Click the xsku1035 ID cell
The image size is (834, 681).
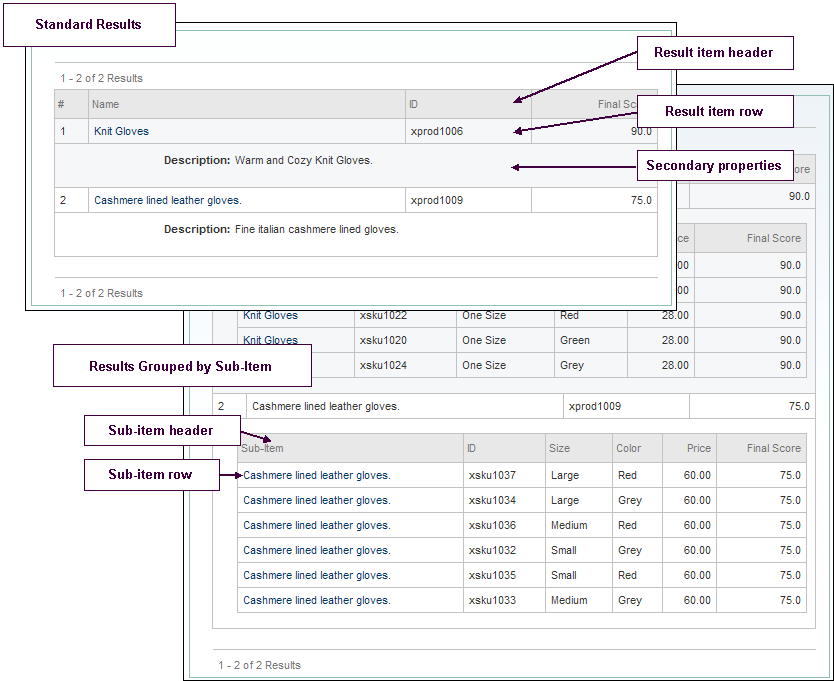click(x=504, y=576)
